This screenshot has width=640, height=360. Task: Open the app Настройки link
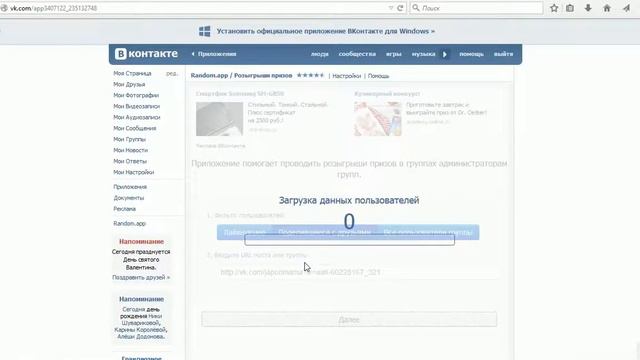coord(347,76)
